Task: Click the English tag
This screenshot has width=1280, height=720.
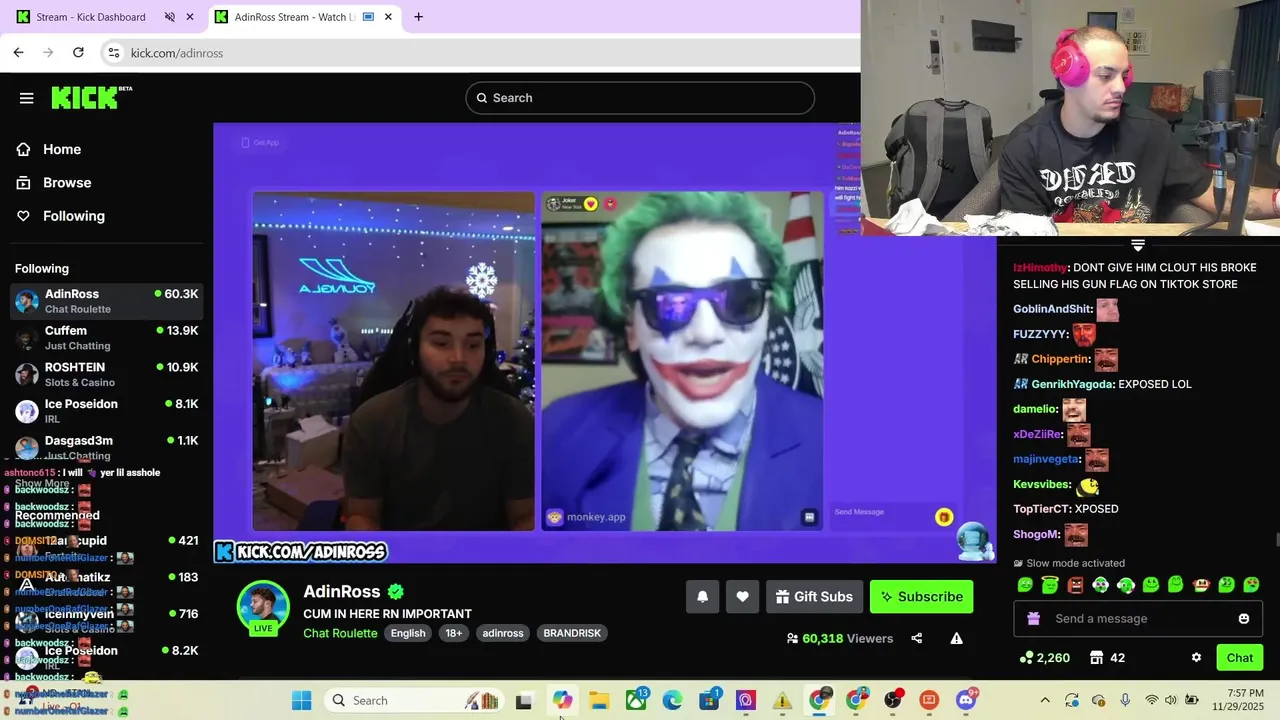Action: pos(408,633)
